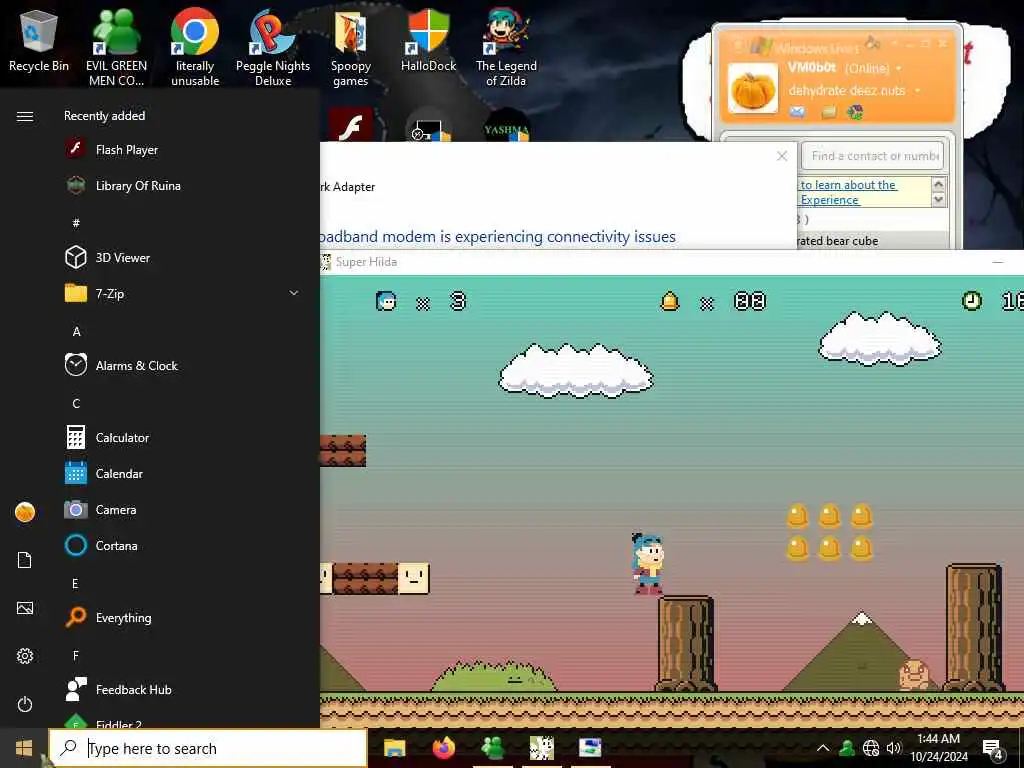The width and height of the screenshot is (1024, 768).
Task: Click the Recently added heading
Action: (x=104, y=116)
